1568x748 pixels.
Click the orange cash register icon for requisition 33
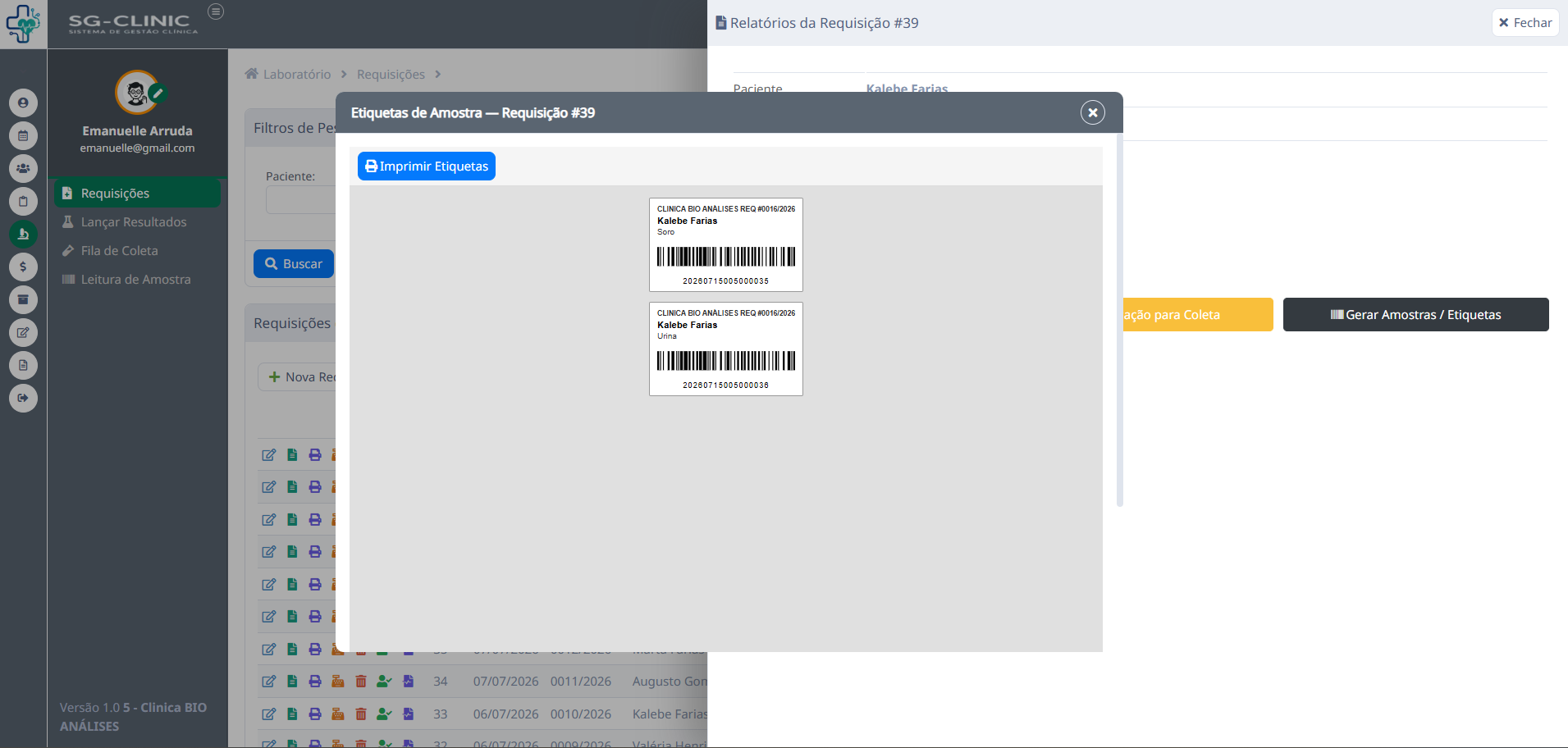337,714
